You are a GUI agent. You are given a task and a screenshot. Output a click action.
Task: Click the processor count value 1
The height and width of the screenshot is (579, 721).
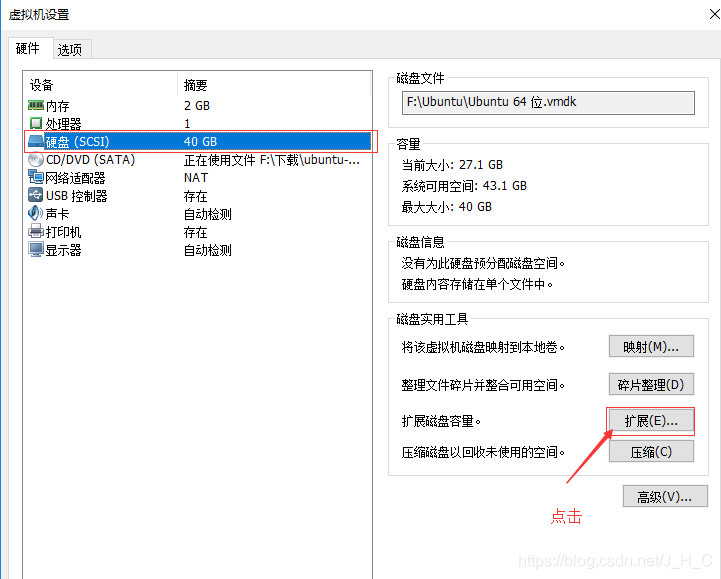coord(187,123)
